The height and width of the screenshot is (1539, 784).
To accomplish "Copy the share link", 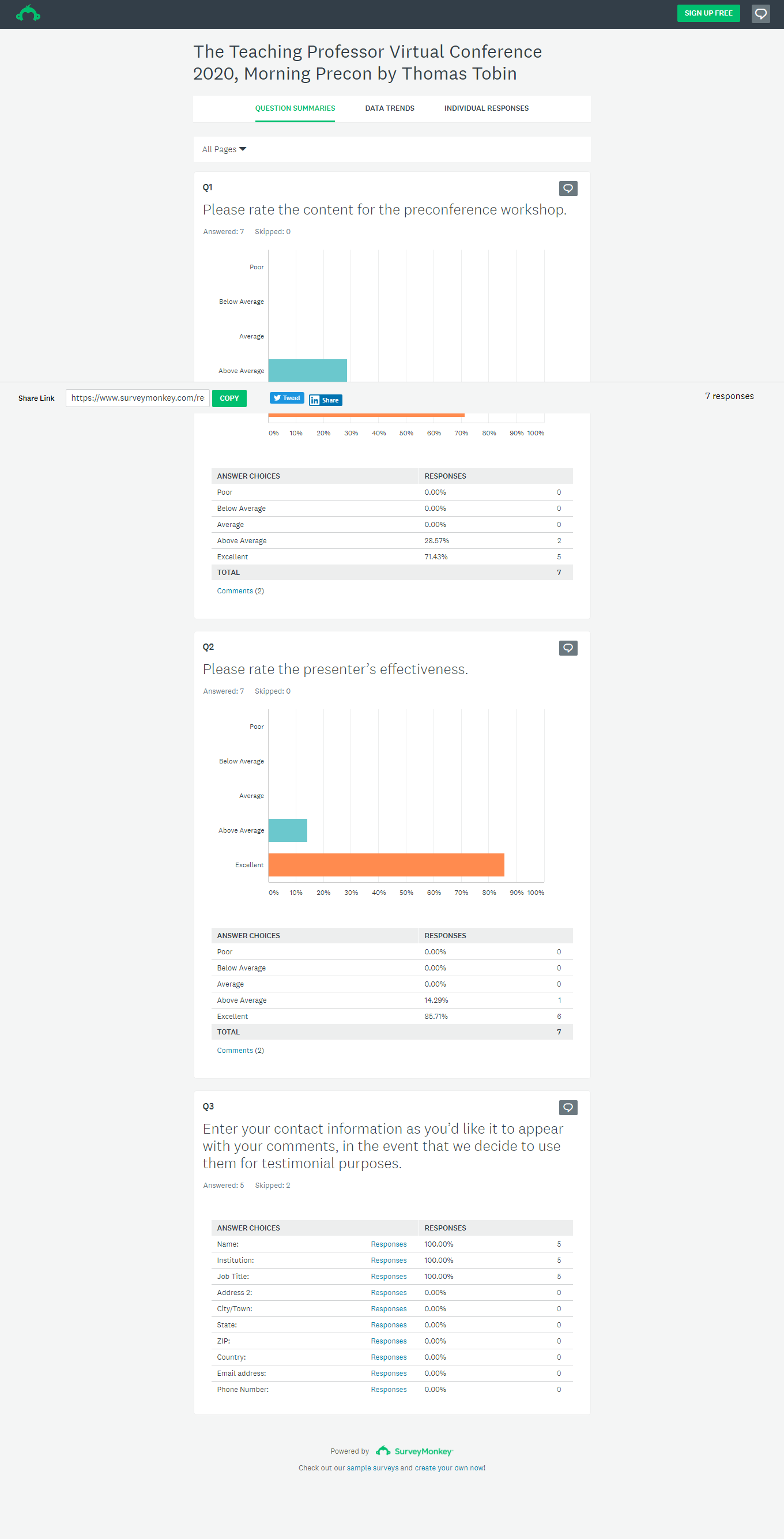I will click(x=229, y=398).
